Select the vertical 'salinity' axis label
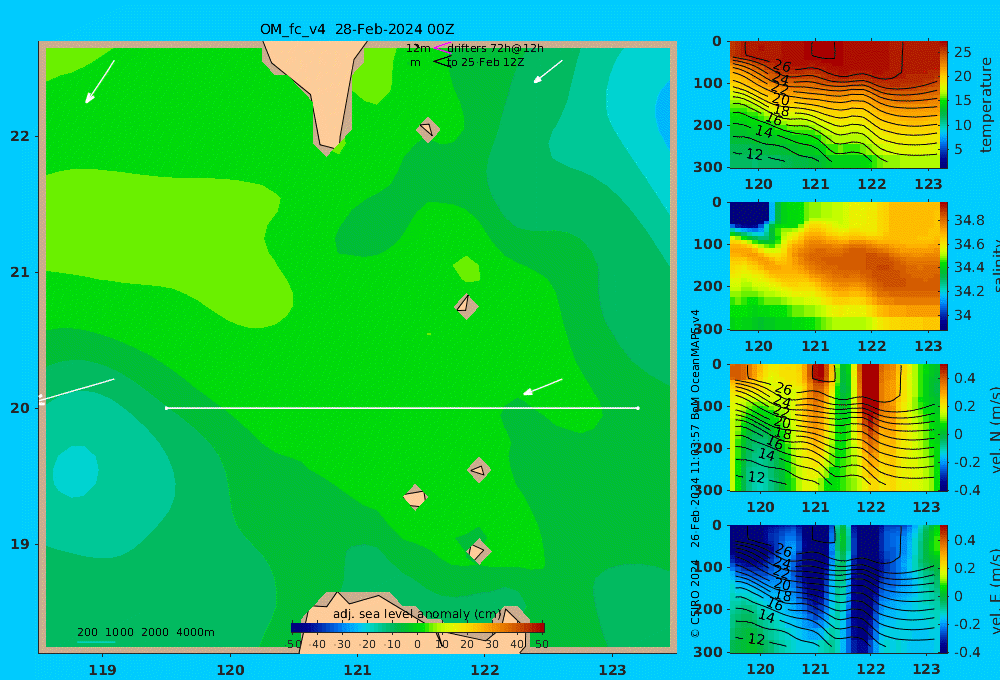 995,266
